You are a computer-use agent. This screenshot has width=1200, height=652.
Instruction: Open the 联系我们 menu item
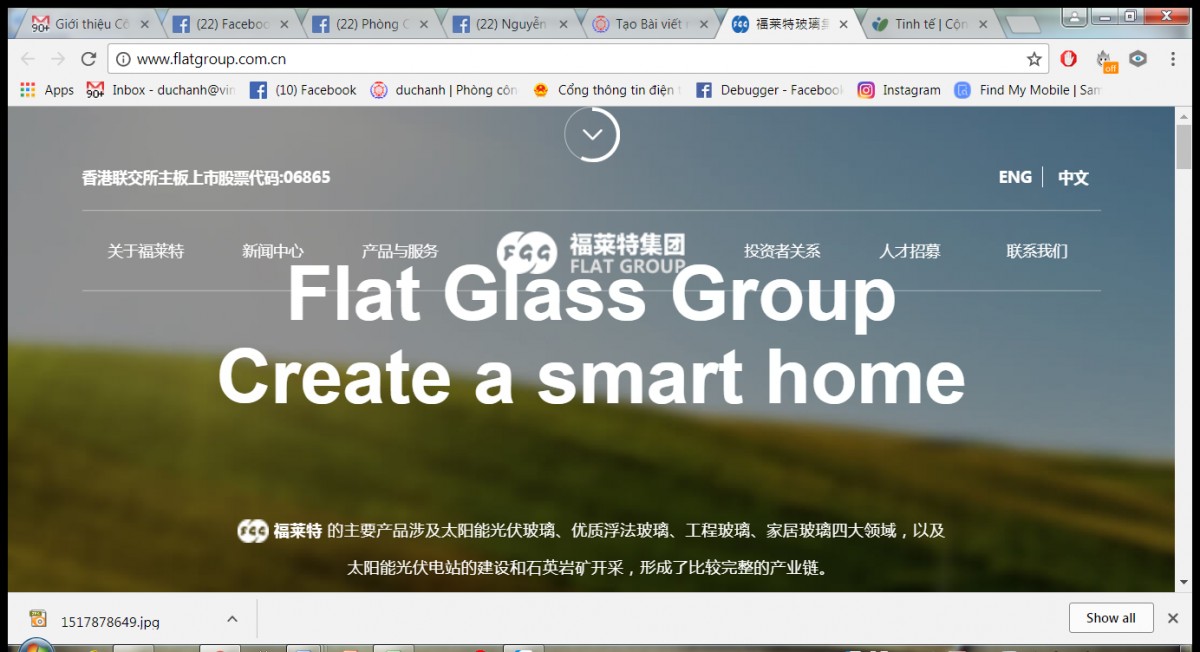[1037, 251]
